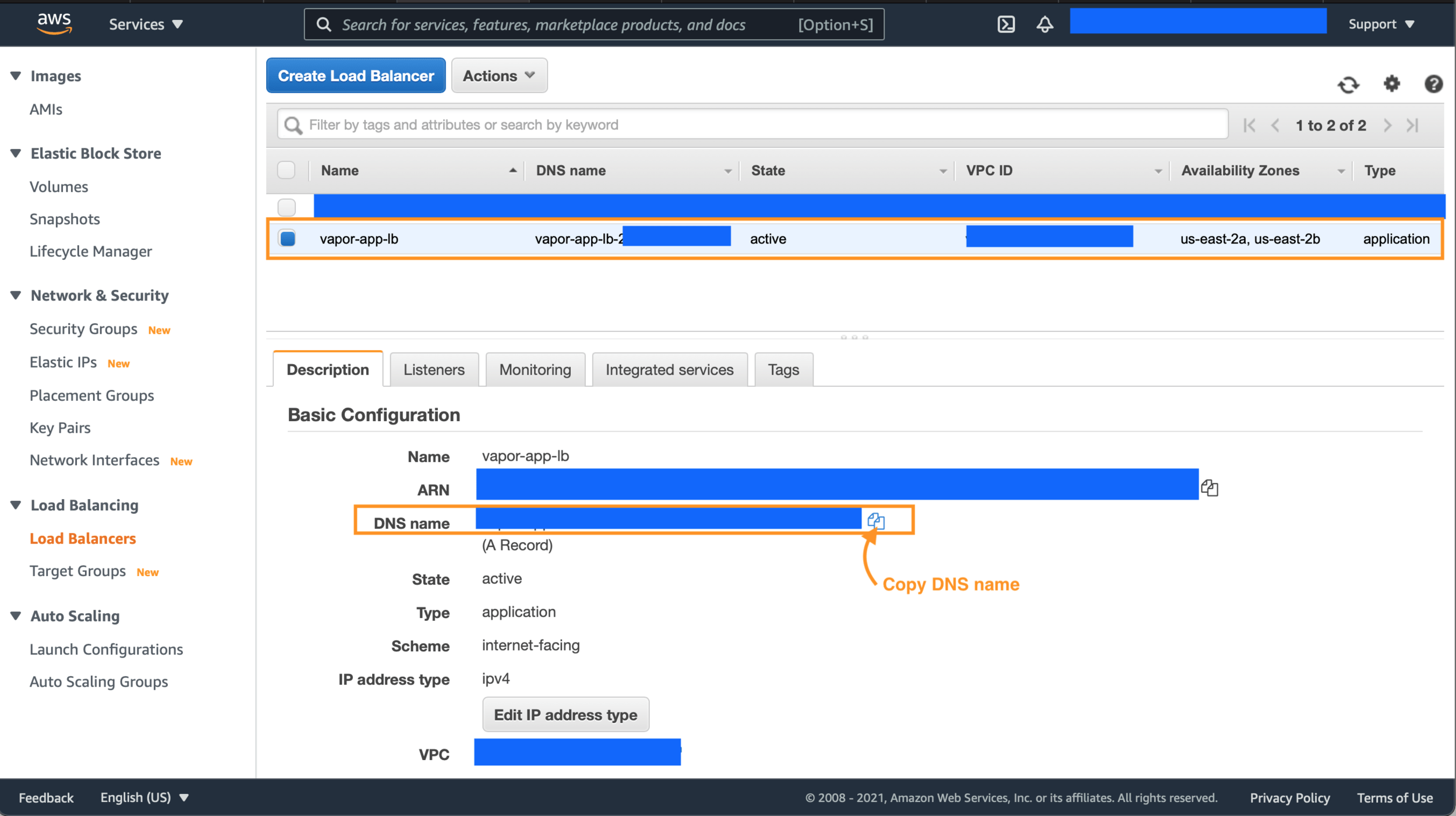The image size is (1456, 816).
Task: Click Create Load Balancer button
Action: point(356,76)
